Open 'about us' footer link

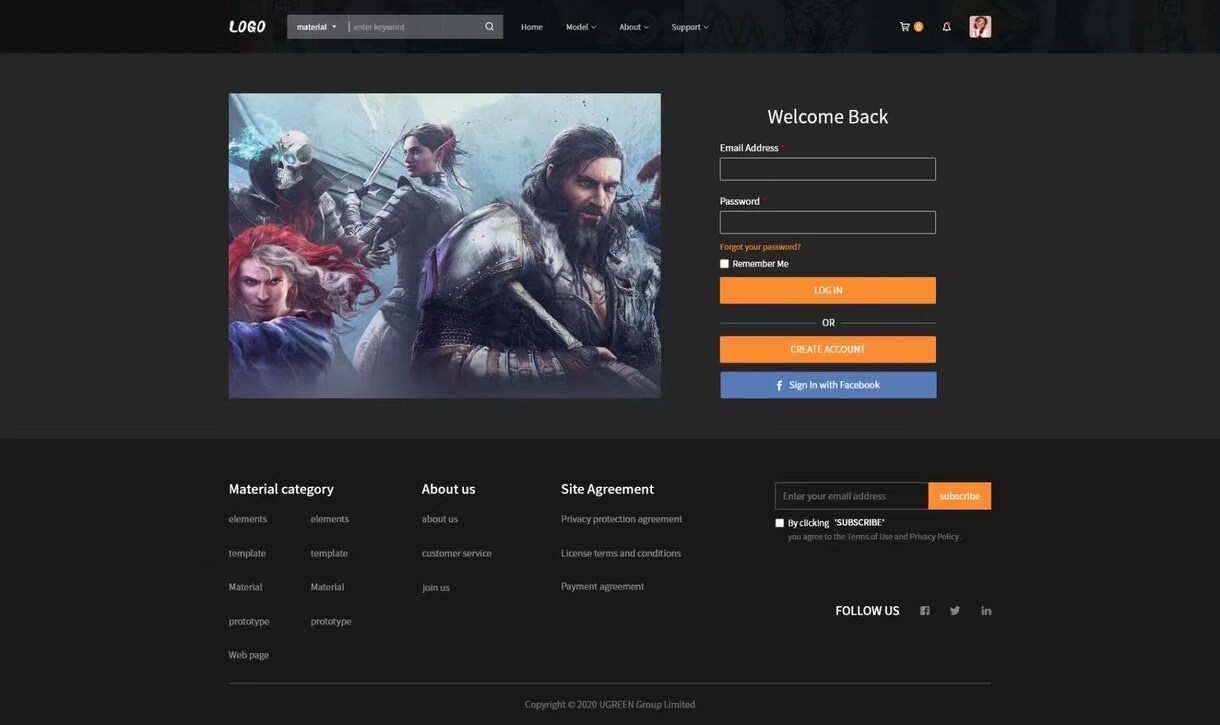[x=440, y=519]
